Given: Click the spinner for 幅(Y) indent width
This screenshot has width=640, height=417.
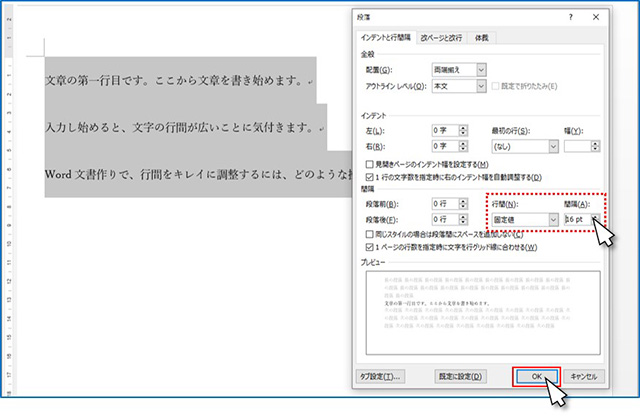Looking at the screenshot, I should pos(596,146).
